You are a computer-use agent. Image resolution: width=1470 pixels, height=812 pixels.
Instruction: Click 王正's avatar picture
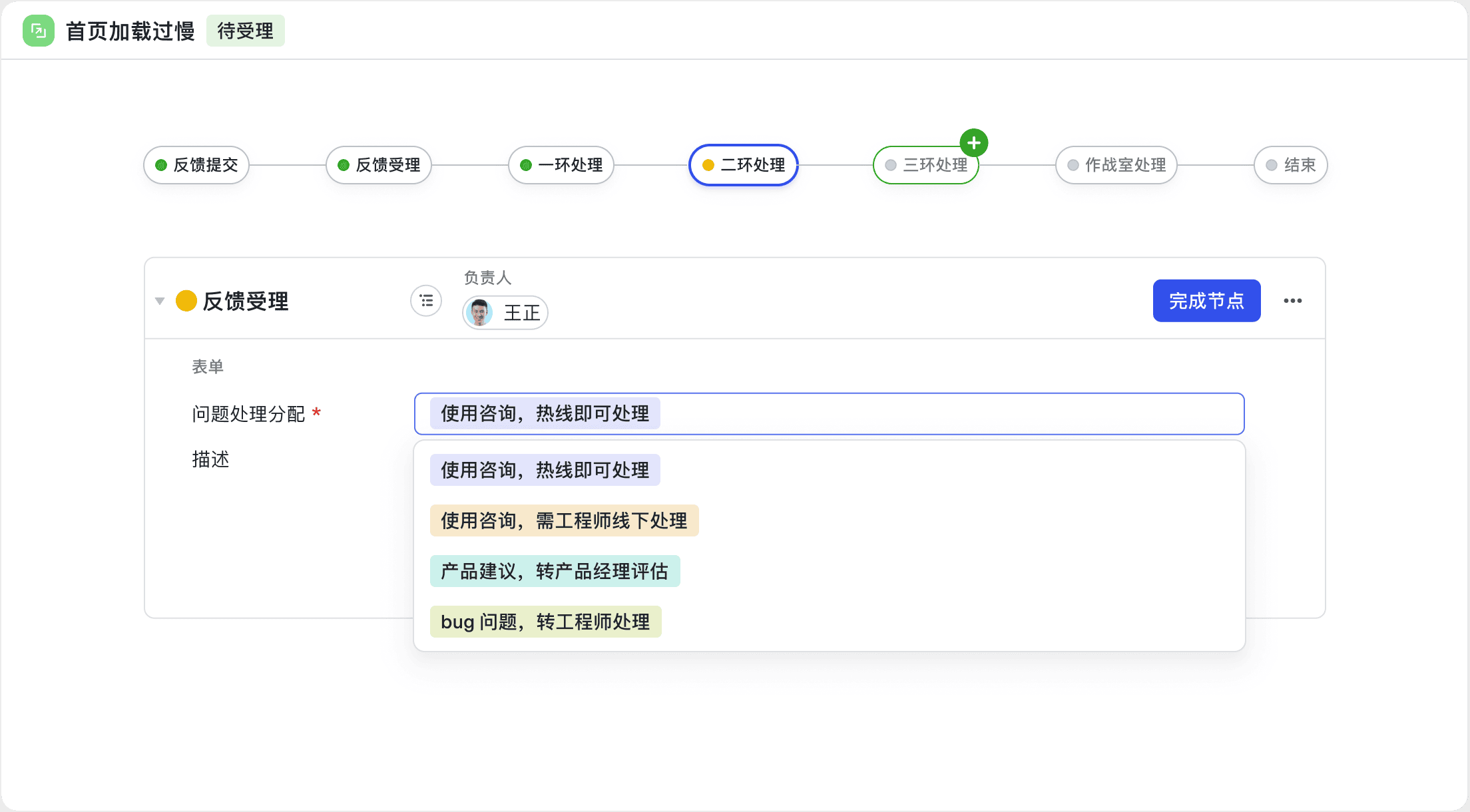click(481, 313)
